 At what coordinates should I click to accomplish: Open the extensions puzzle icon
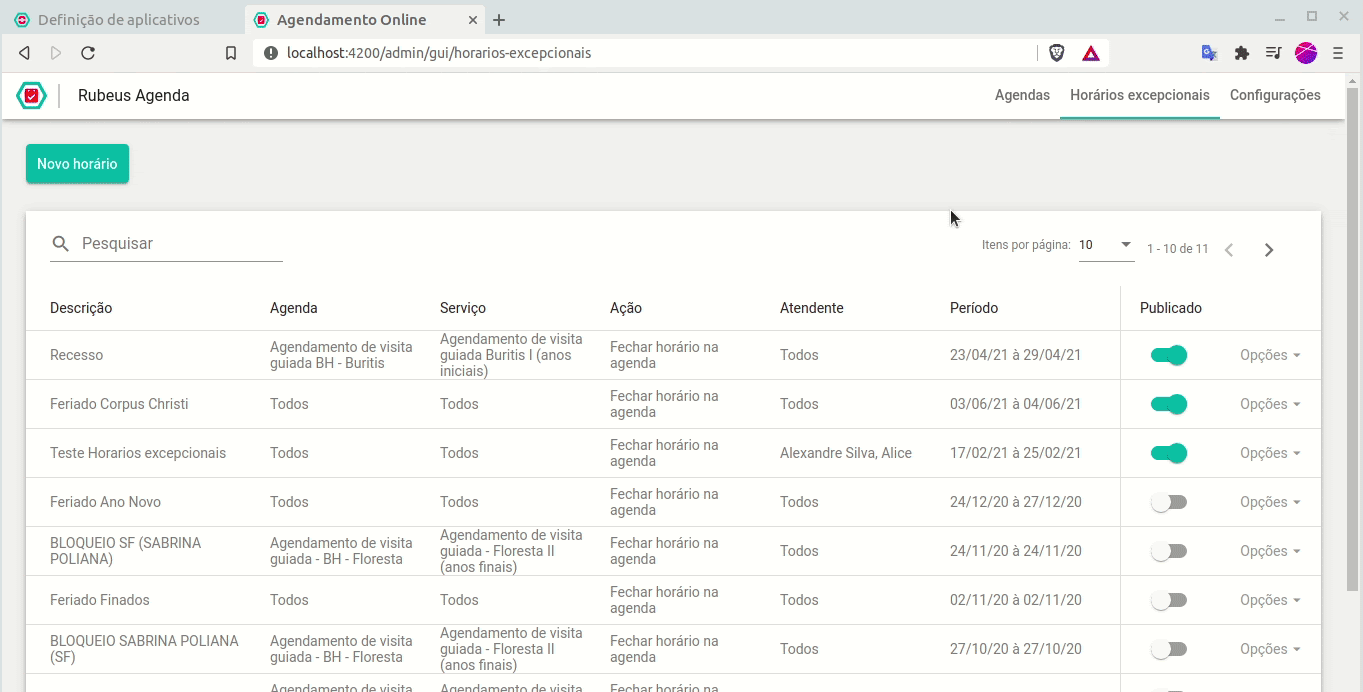tap(1242, 53)
